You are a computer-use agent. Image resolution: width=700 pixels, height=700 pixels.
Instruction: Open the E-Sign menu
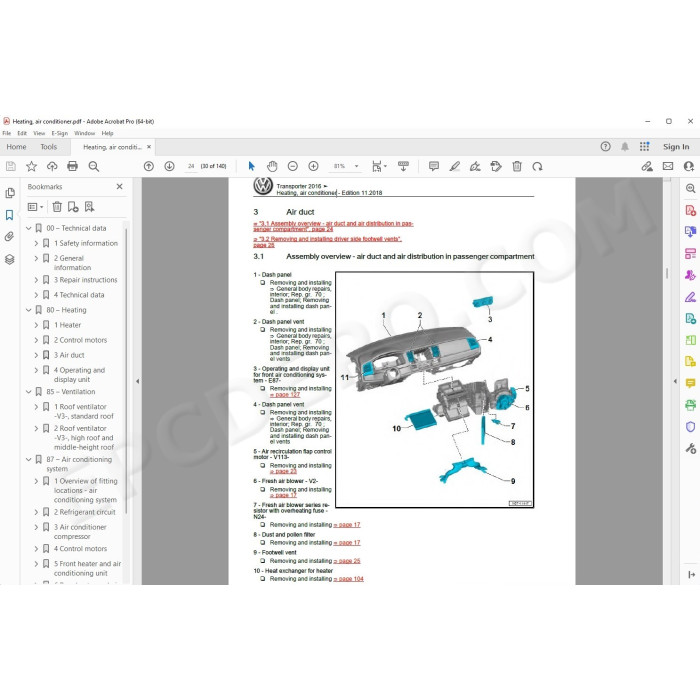pyautogui.click(x=59, y=133)
